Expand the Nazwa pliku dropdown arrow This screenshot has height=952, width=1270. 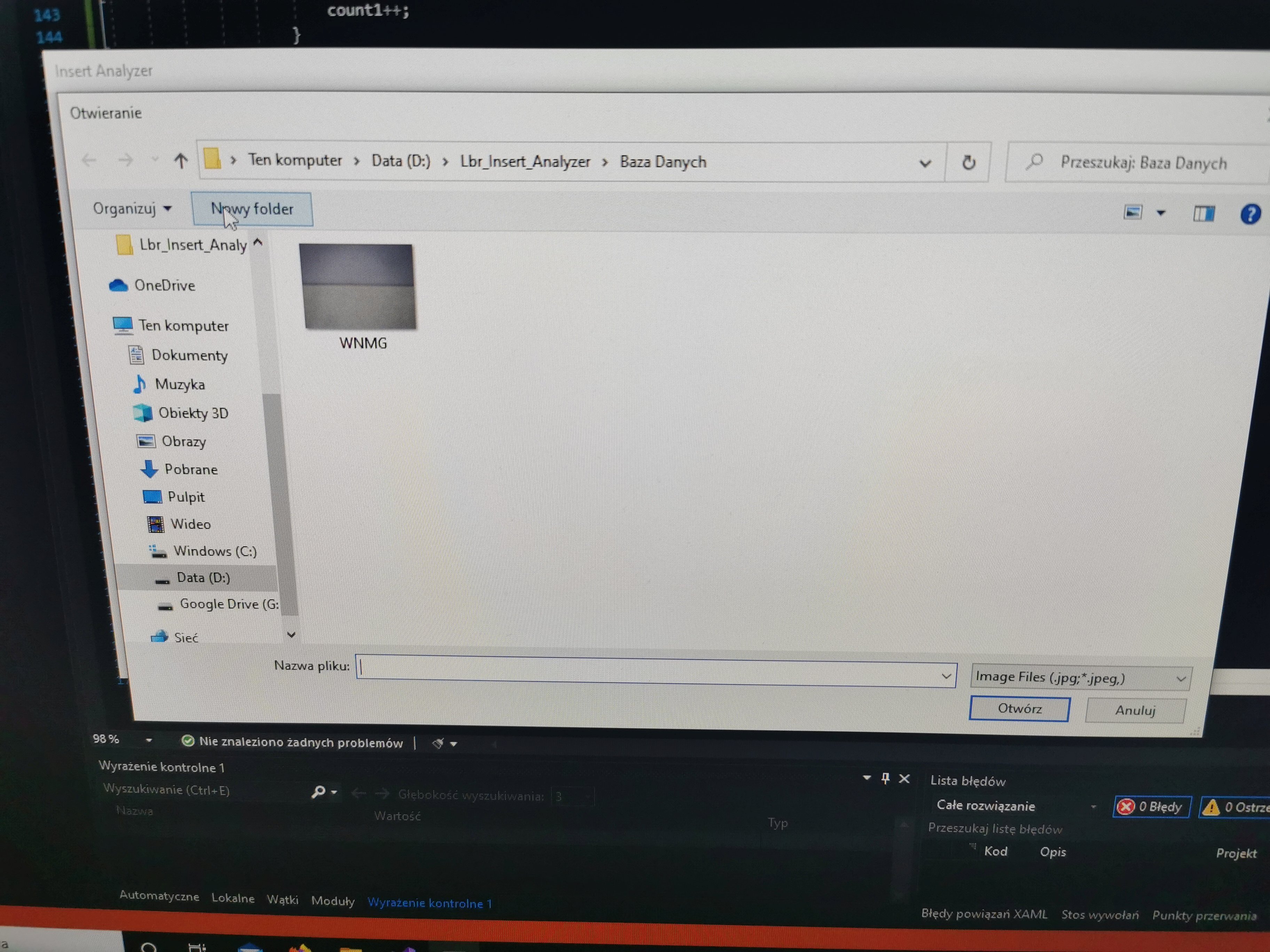946,676
